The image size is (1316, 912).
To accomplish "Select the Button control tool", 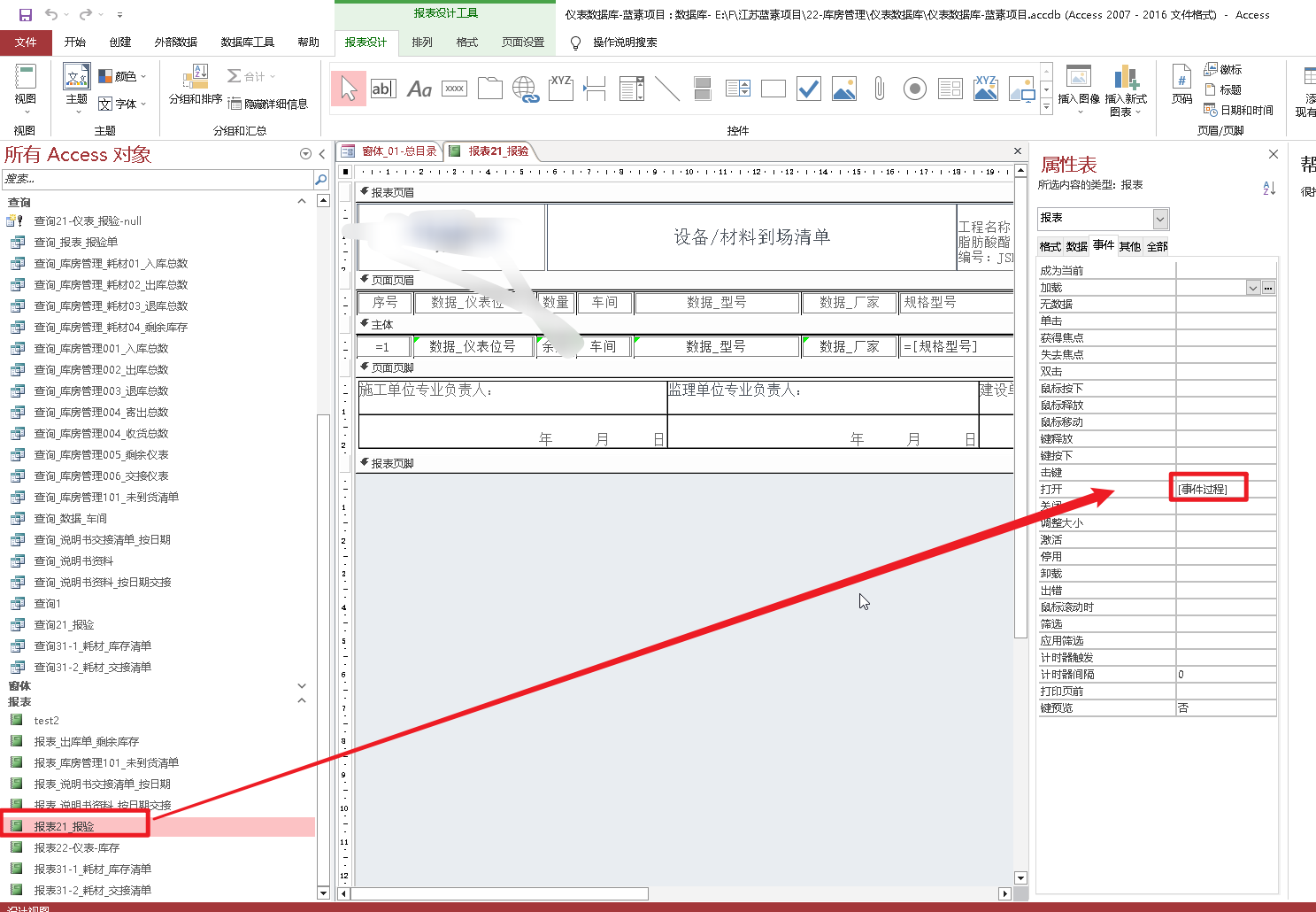I will (x=454, y=89).
